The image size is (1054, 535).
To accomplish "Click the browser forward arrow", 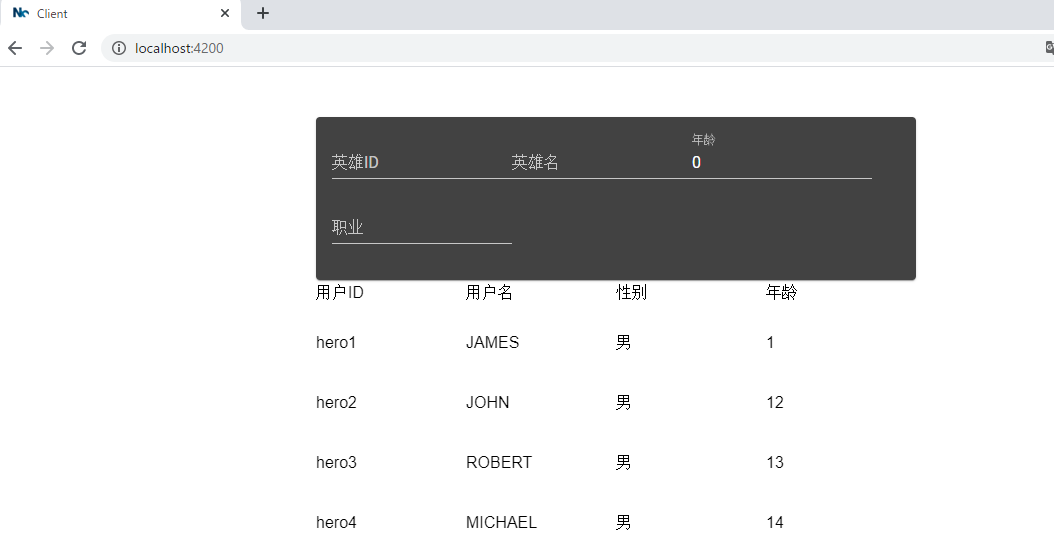I will pos(47,48).
